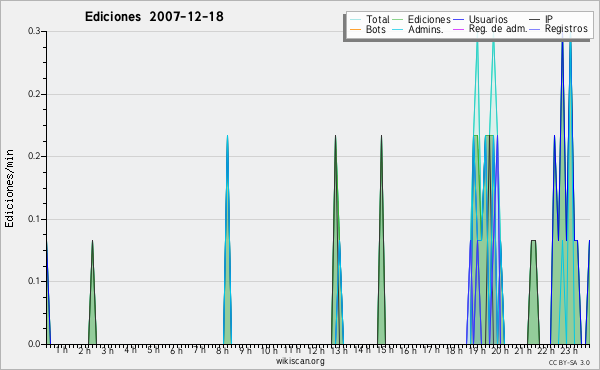
Task: Click the 4 h axis label
Action: [x=130, y=349]
